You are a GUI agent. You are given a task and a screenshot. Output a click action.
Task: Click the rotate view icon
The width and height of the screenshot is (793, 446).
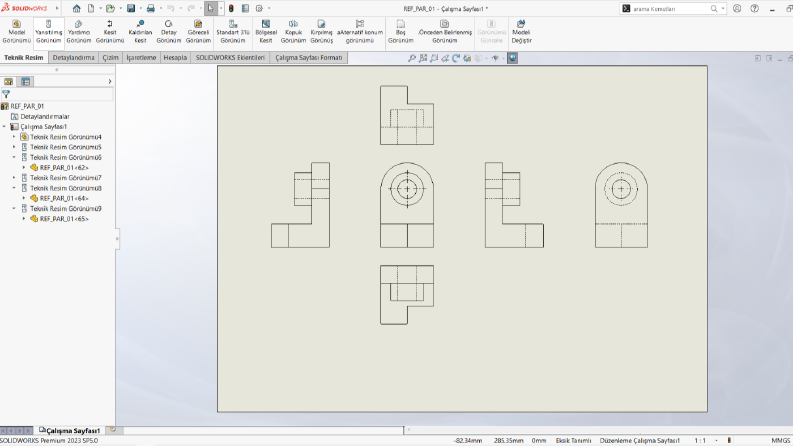click(x=456, y=58)
